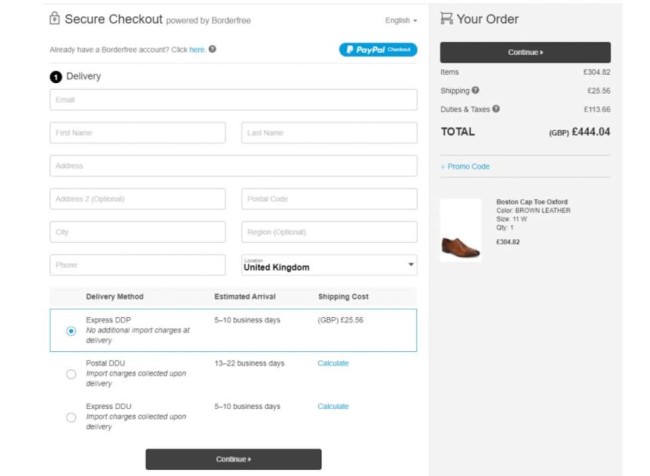Open the Location country dropdown
The width and height of the screenshot is (650, 476).
[329, 265]
